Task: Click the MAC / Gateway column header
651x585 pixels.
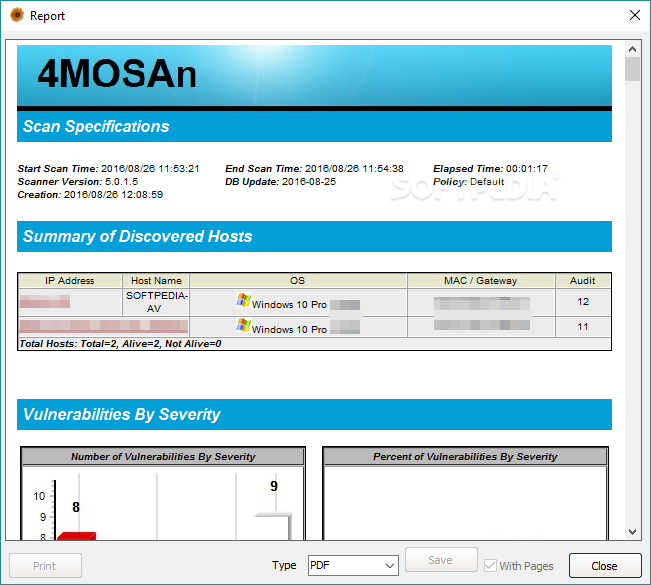Action: (x=481, y=281)
